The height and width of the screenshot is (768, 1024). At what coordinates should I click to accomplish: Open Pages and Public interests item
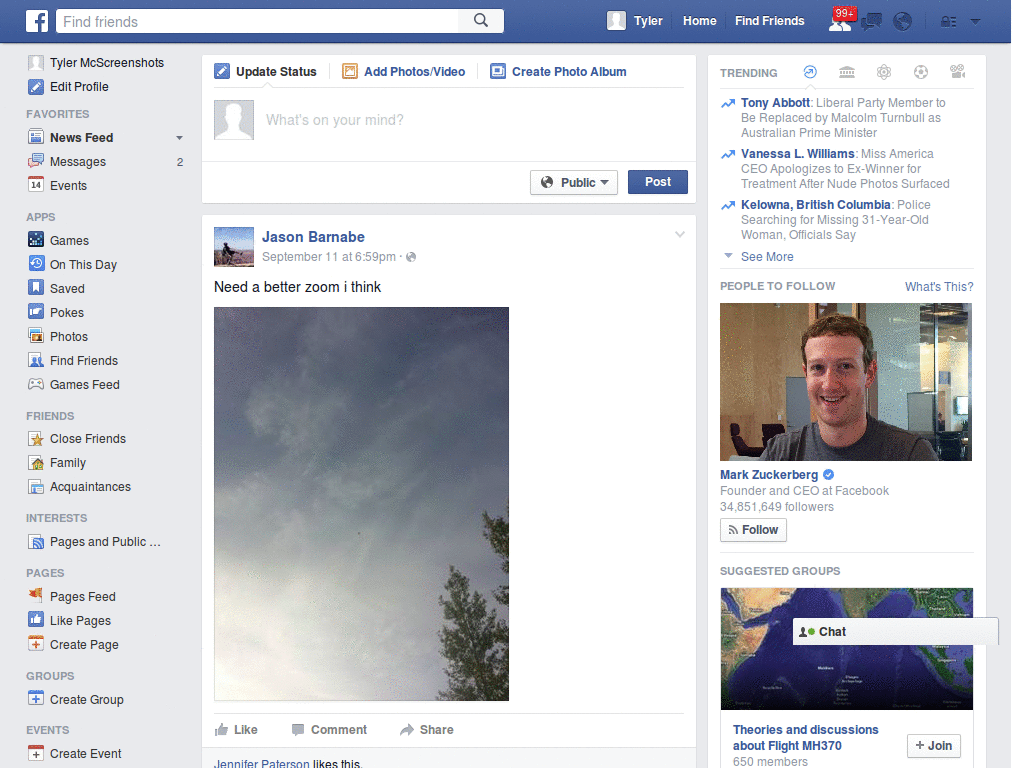tap(104, 541)
